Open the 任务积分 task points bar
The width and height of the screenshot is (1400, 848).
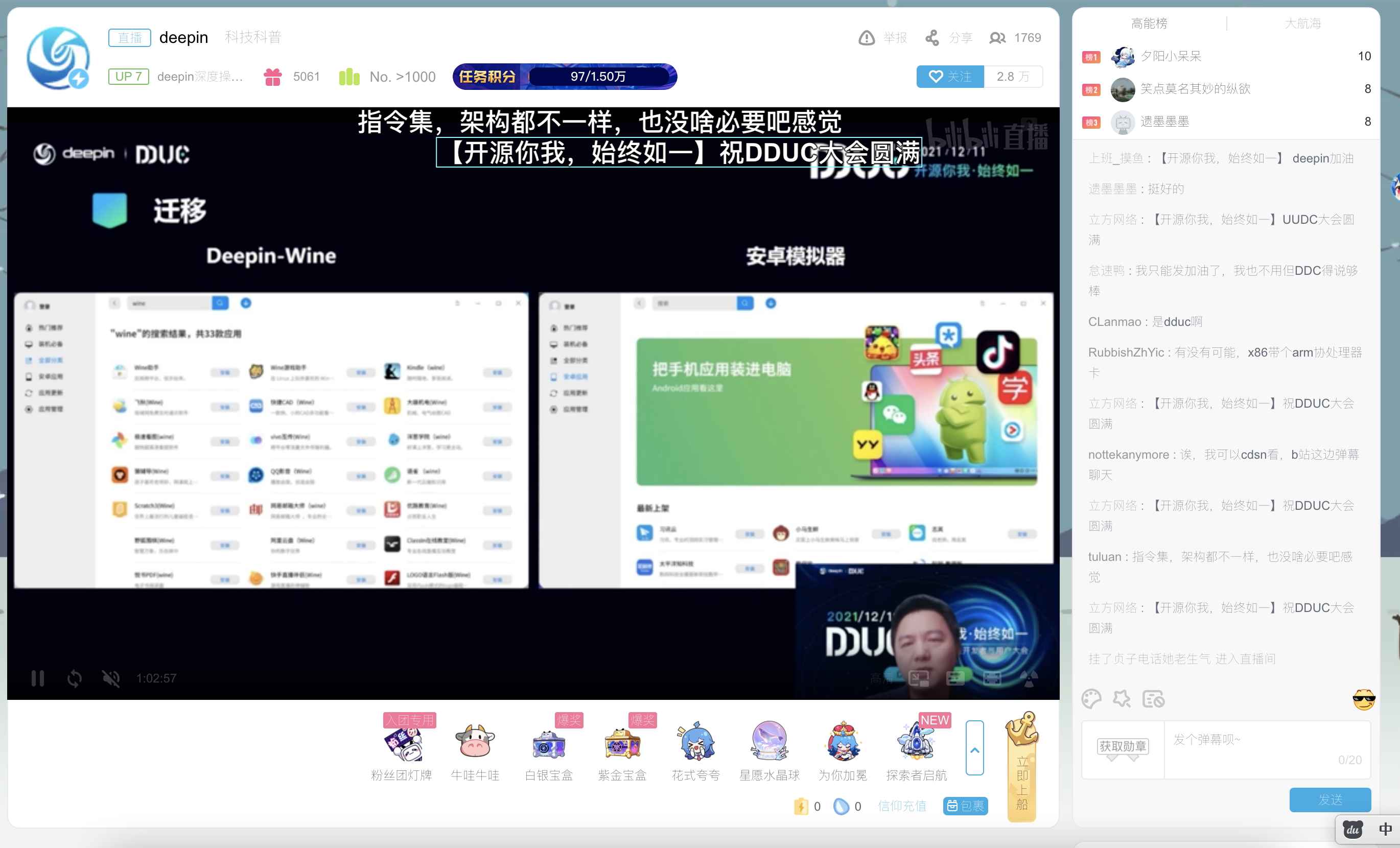[x=565, y=77]
